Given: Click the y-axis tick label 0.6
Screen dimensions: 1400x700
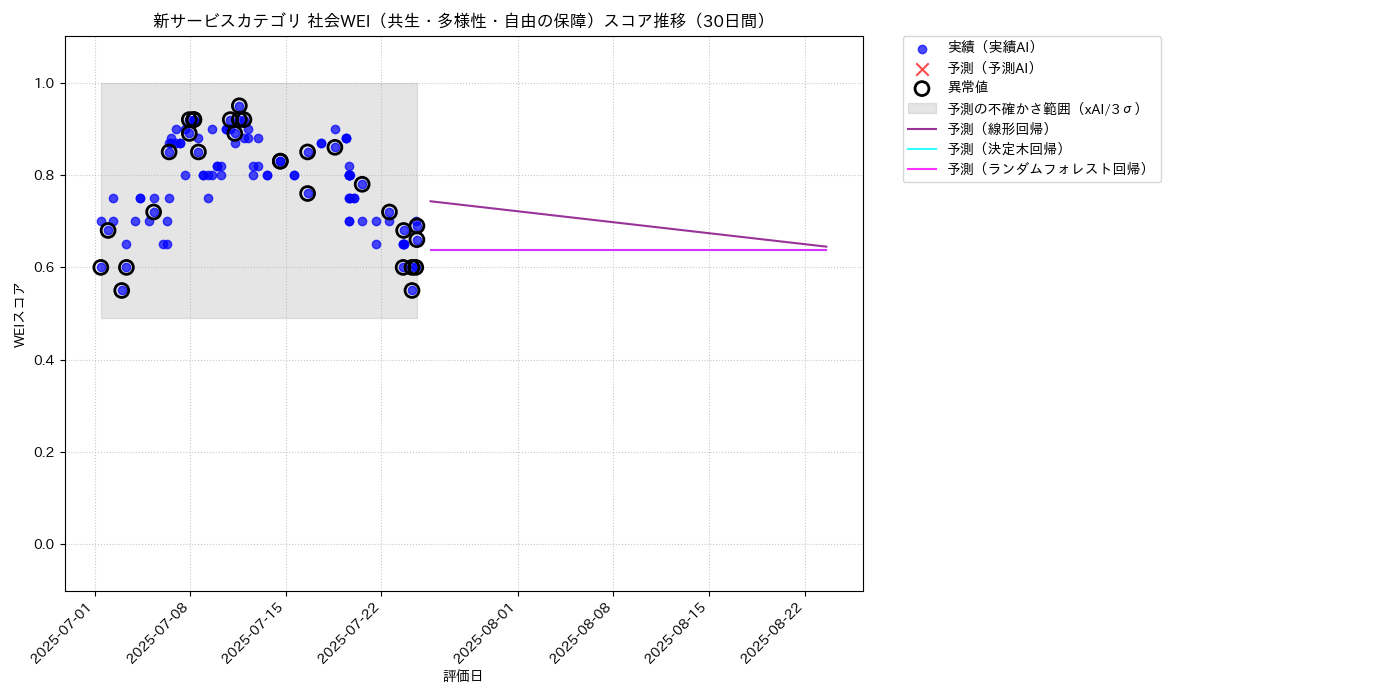Looking at the screenshot, I should 46,267.
